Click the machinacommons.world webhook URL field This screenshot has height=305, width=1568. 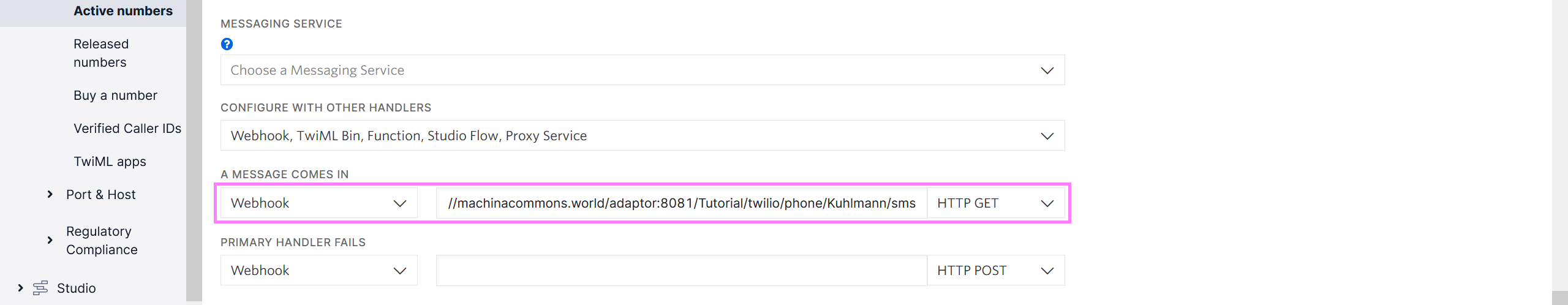pos(682,203)
